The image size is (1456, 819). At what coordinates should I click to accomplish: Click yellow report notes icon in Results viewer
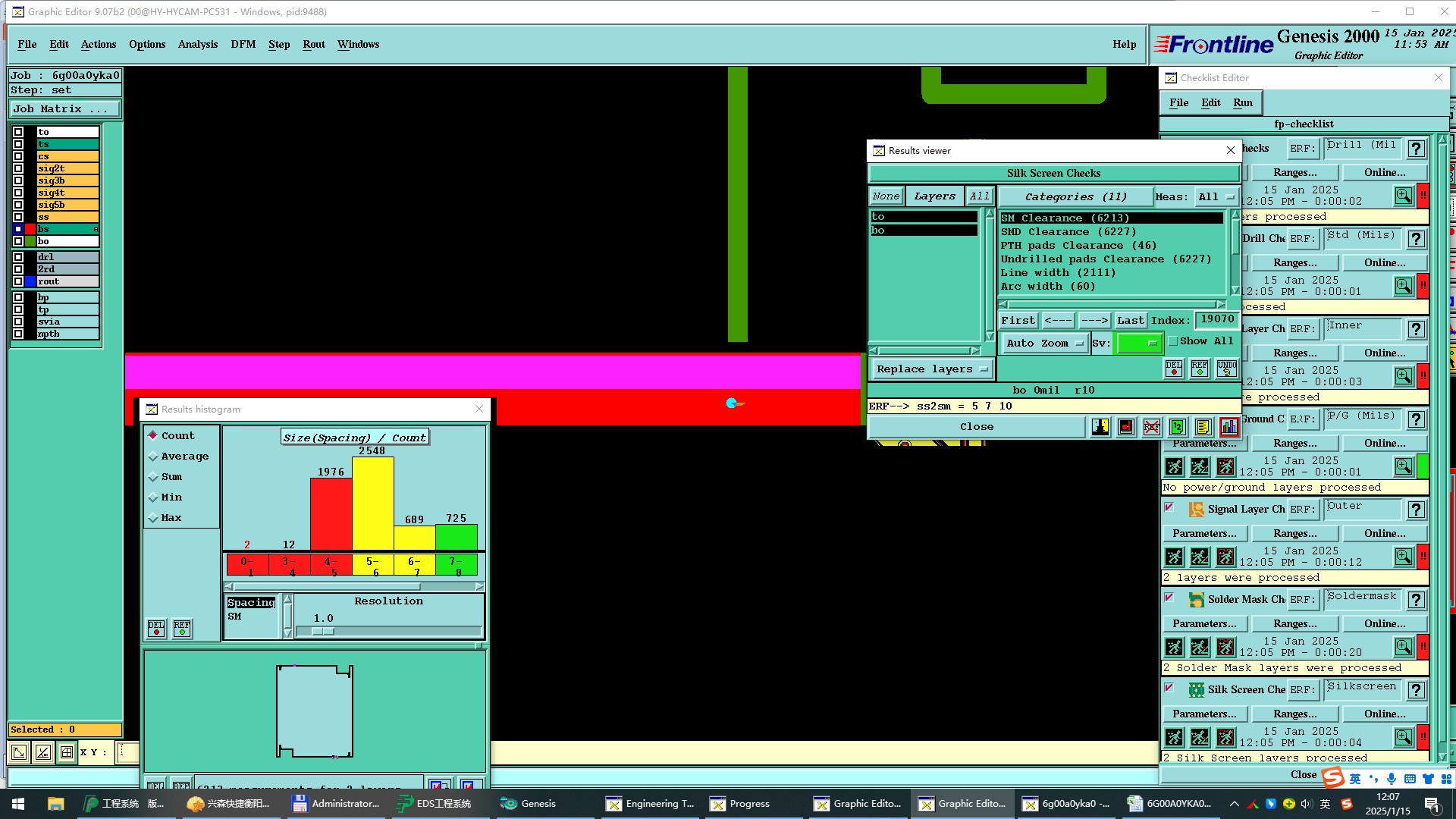click(x=1203, y=427)
